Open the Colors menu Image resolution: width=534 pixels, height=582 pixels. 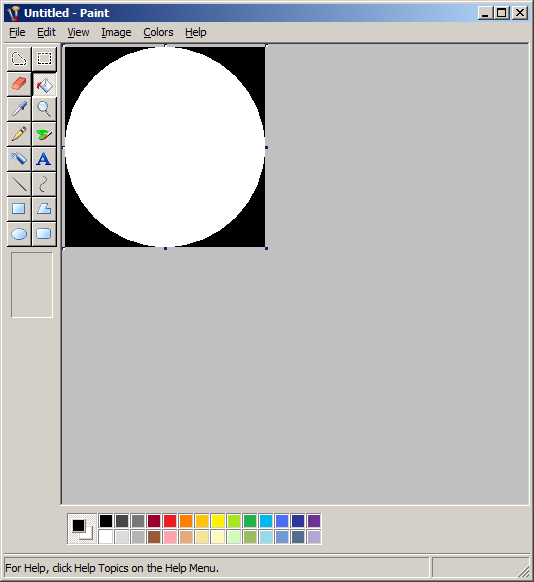158,32
